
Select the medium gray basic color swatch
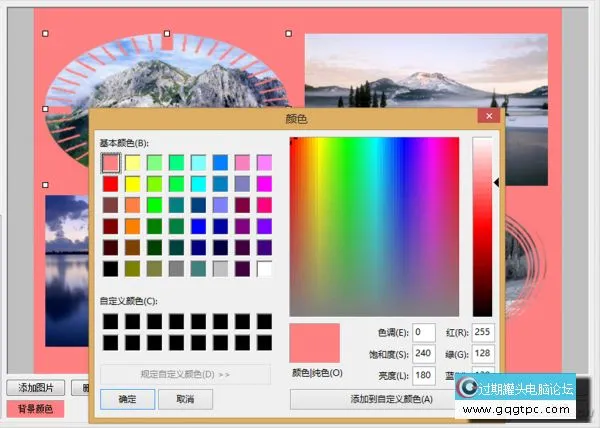coord(177,269)
